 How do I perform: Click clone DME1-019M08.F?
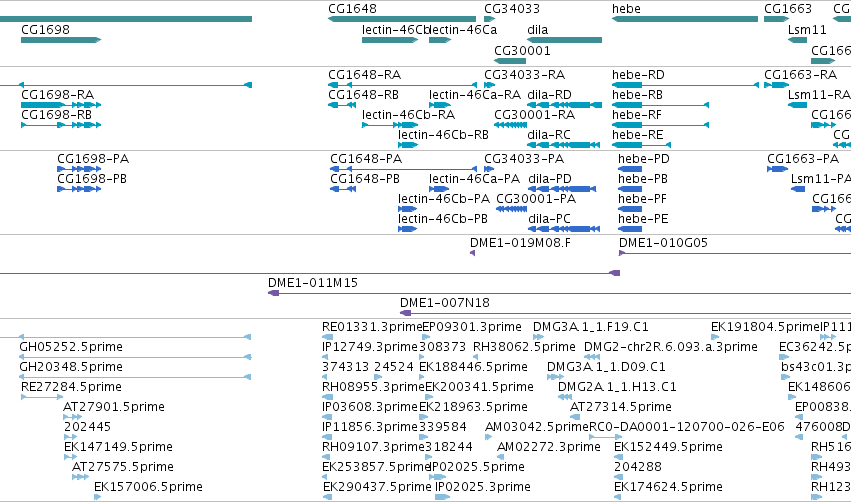[520, 243]
